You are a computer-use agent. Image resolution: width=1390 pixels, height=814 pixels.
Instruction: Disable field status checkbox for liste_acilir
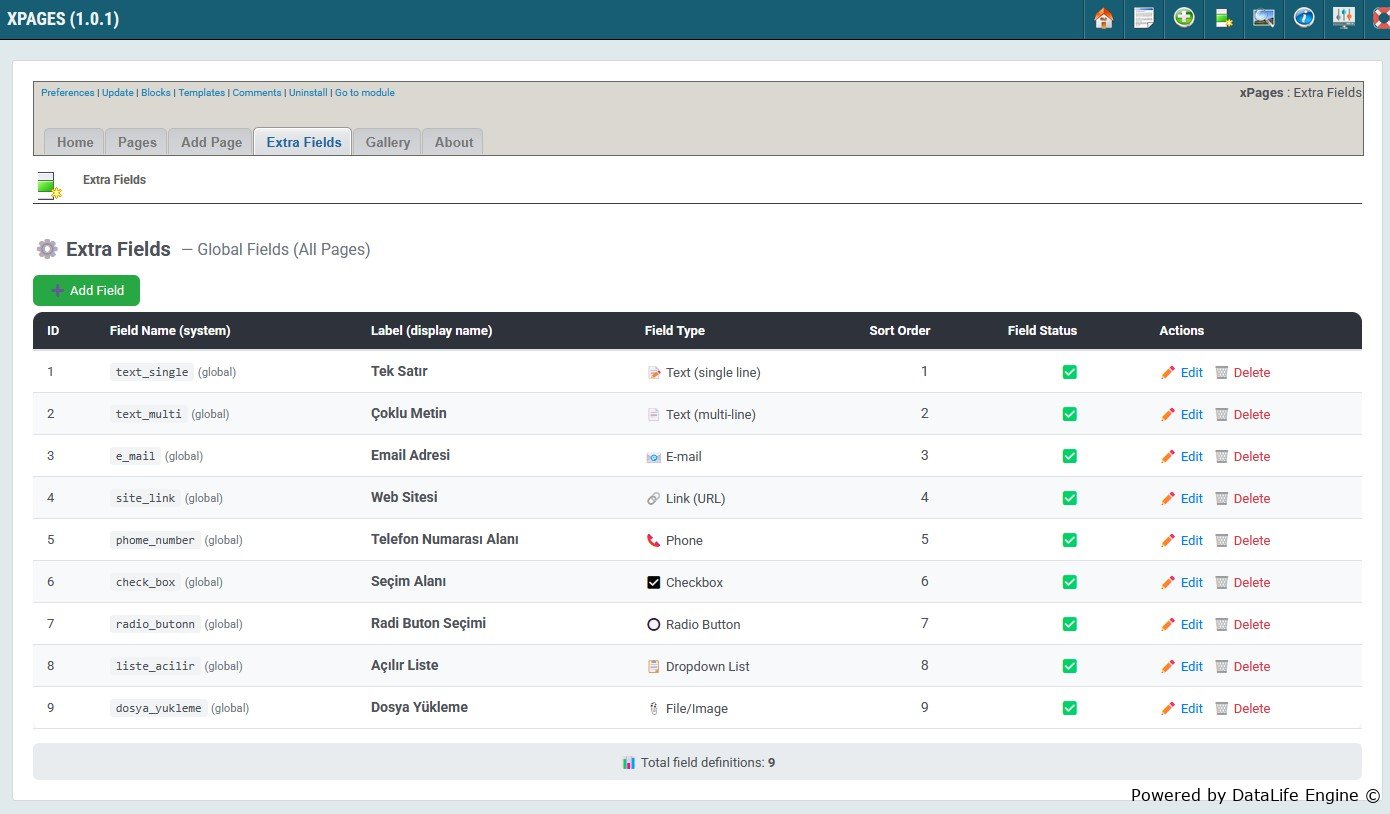1069,666
